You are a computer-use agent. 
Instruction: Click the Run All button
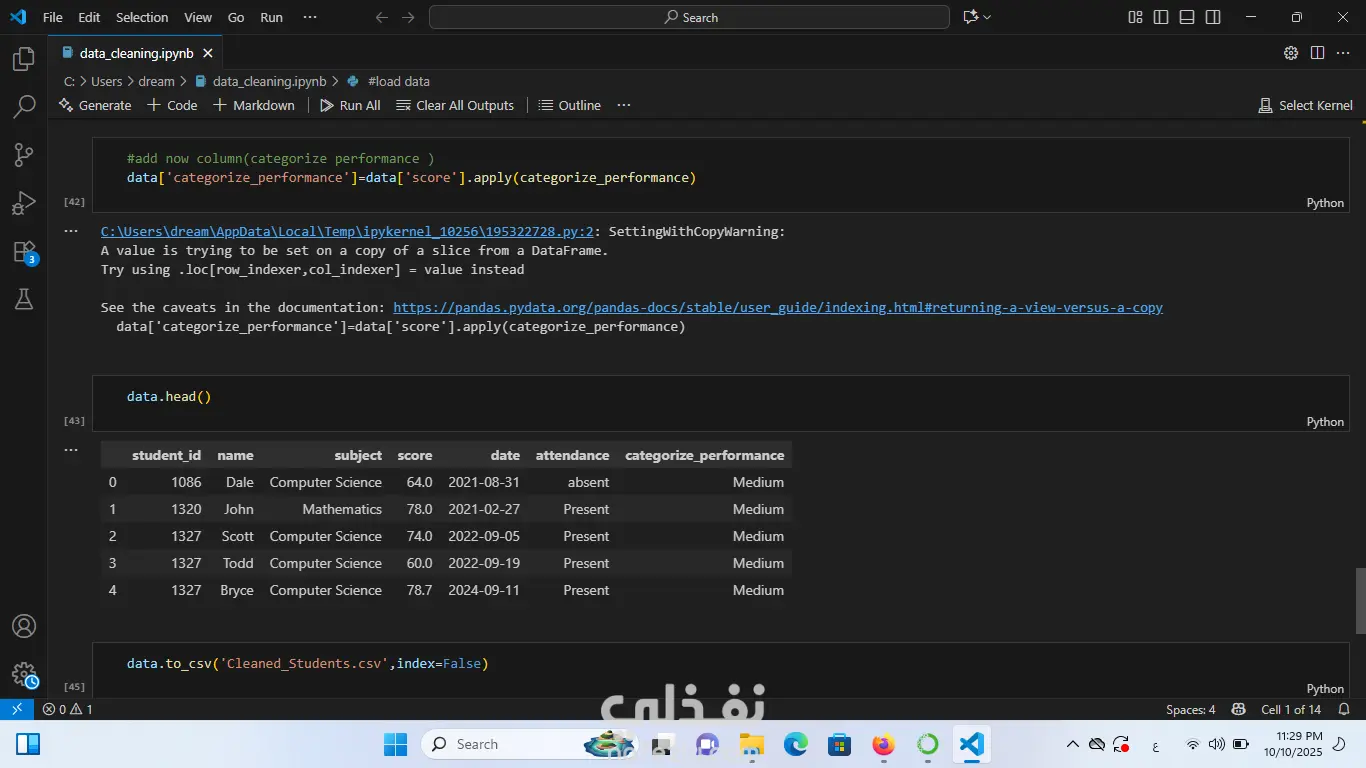[x=350, y=105]
